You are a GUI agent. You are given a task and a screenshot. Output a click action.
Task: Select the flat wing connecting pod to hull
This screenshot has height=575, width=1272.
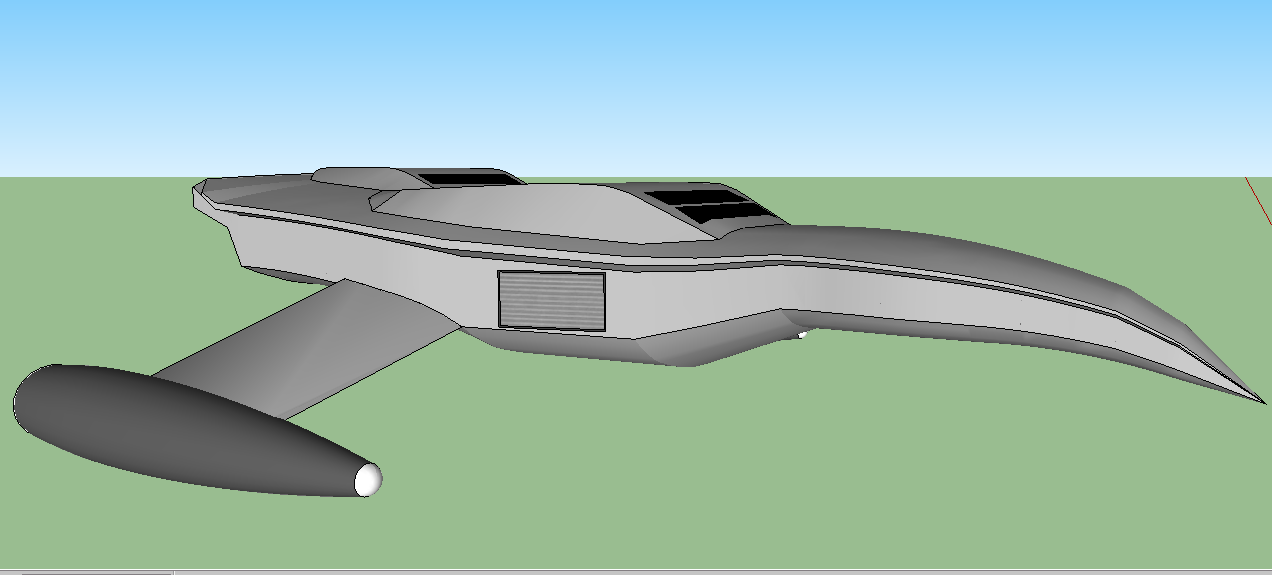[300, 345]
